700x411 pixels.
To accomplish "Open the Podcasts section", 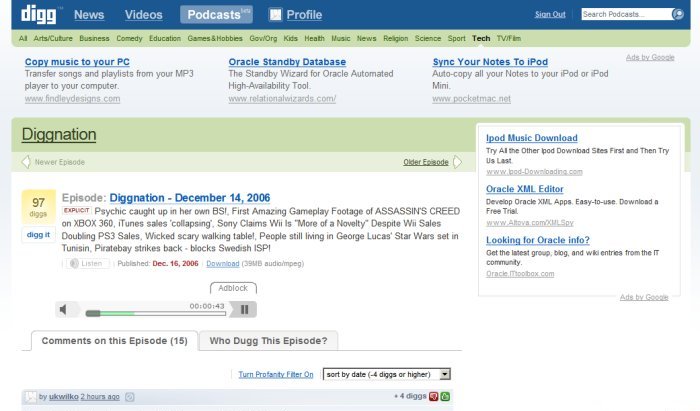I will point(216,15).
